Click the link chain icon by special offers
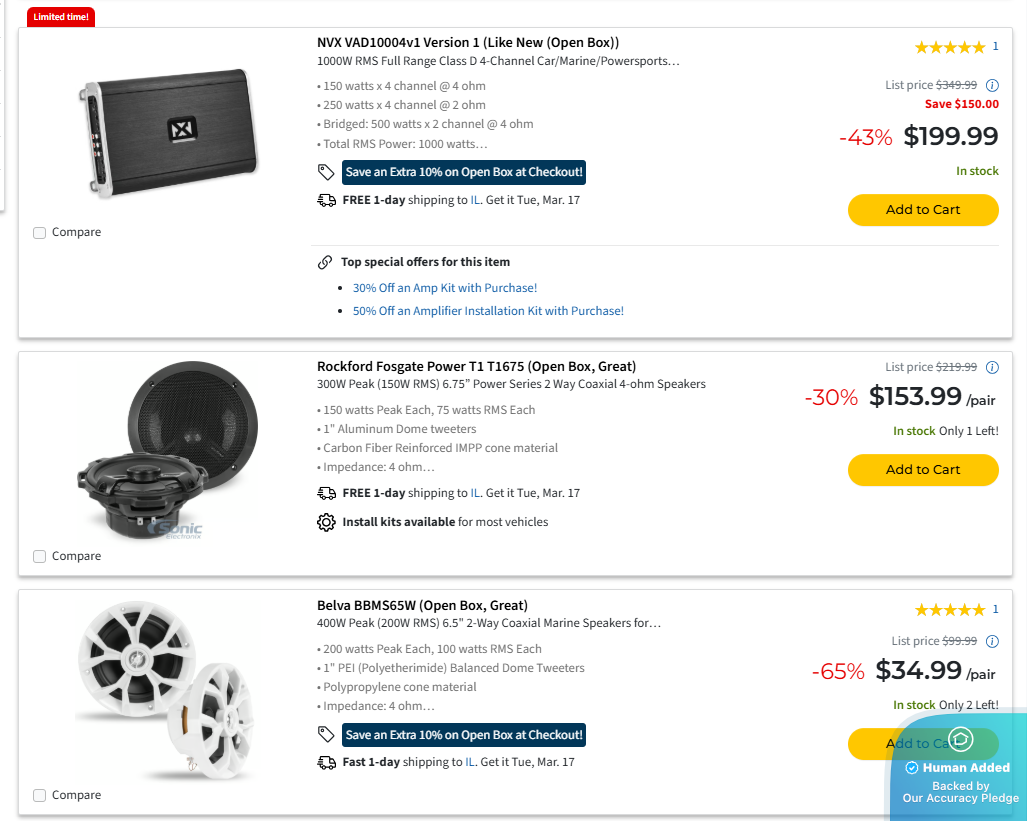 [325, 262]
